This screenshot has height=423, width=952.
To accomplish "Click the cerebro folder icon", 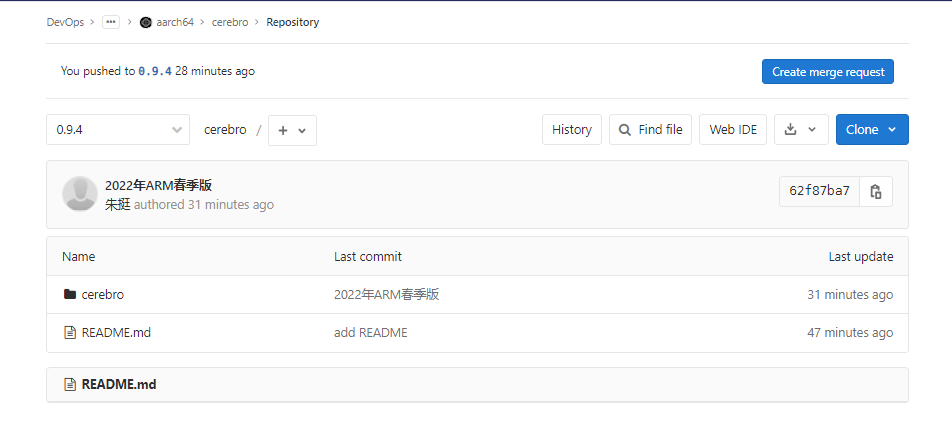I will [x=70, y=294].
